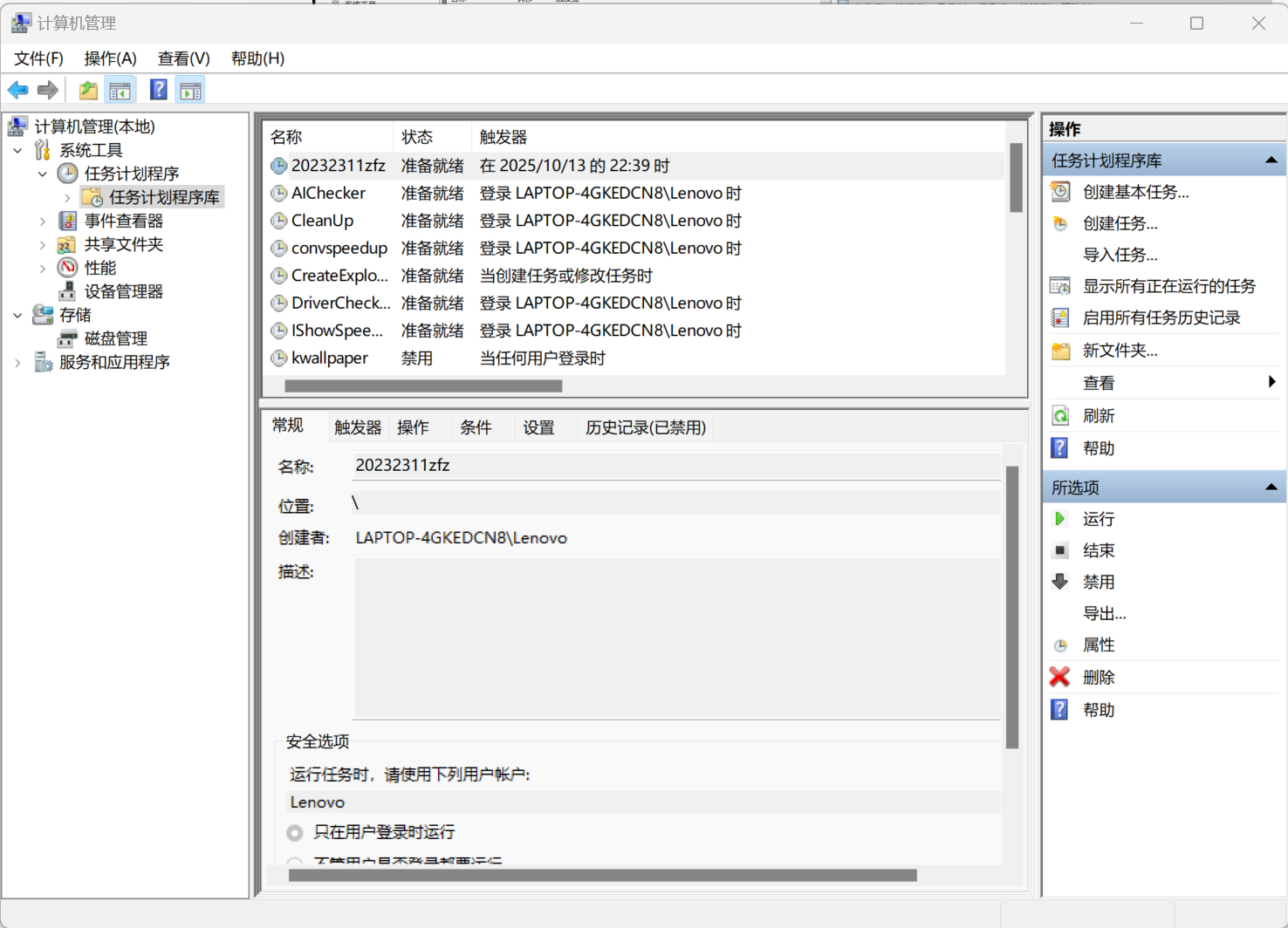Toggle the show/hide action pane icon
This screenshot has width=1288, height=928.
coord(190,90)
